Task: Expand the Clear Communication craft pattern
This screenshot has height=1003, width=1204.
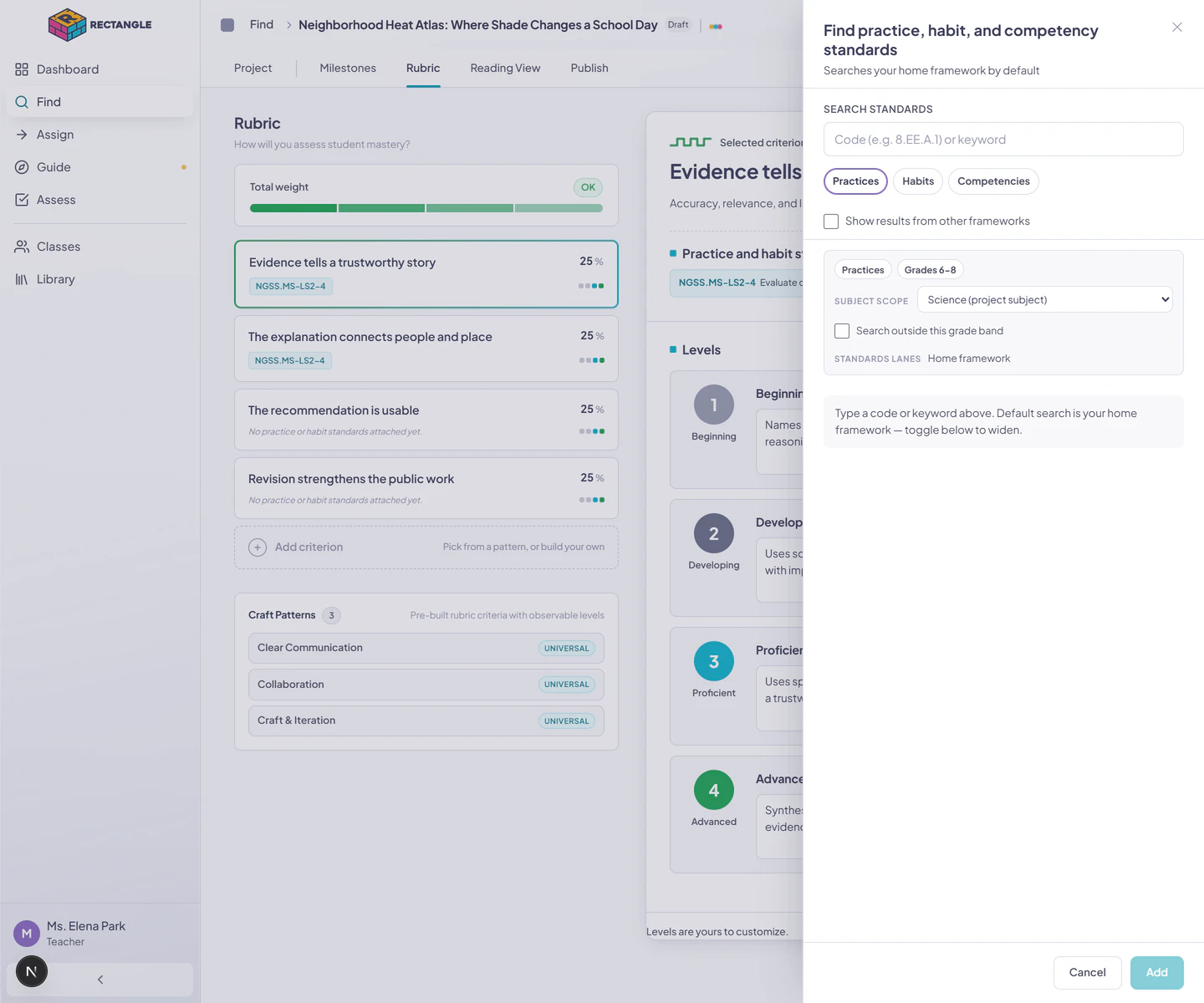Action: click(426, 648)
